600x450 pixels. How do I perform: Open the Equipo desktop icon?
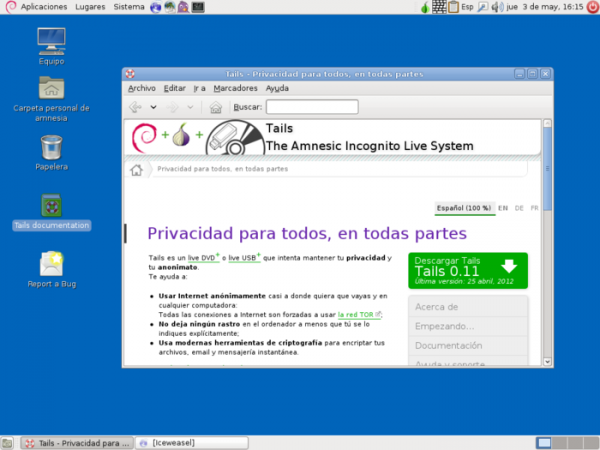tap(51, 41)
